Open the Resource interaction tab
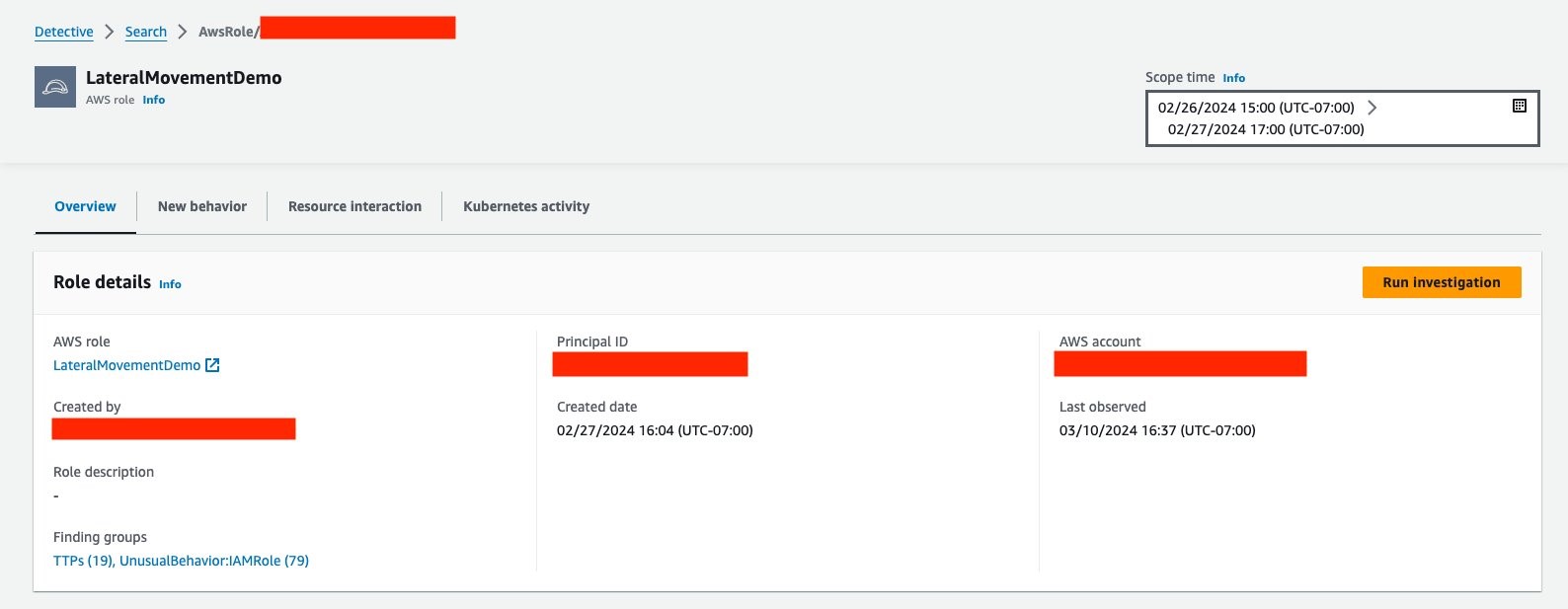This screenshot has height=609, width=1568. pyautogui.click(x=354, y=206)
